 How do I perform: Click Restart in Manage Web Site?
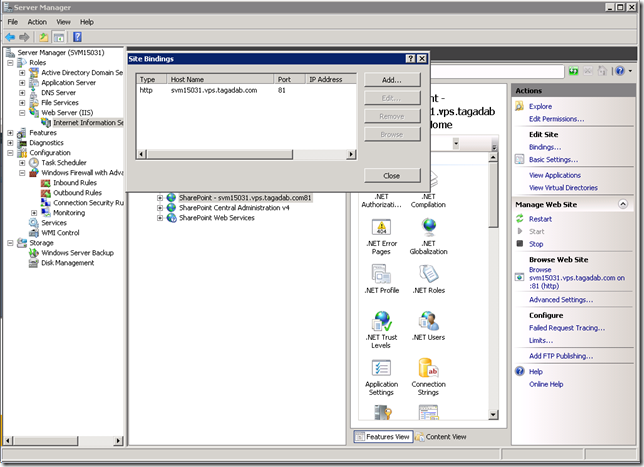point(540,219)
